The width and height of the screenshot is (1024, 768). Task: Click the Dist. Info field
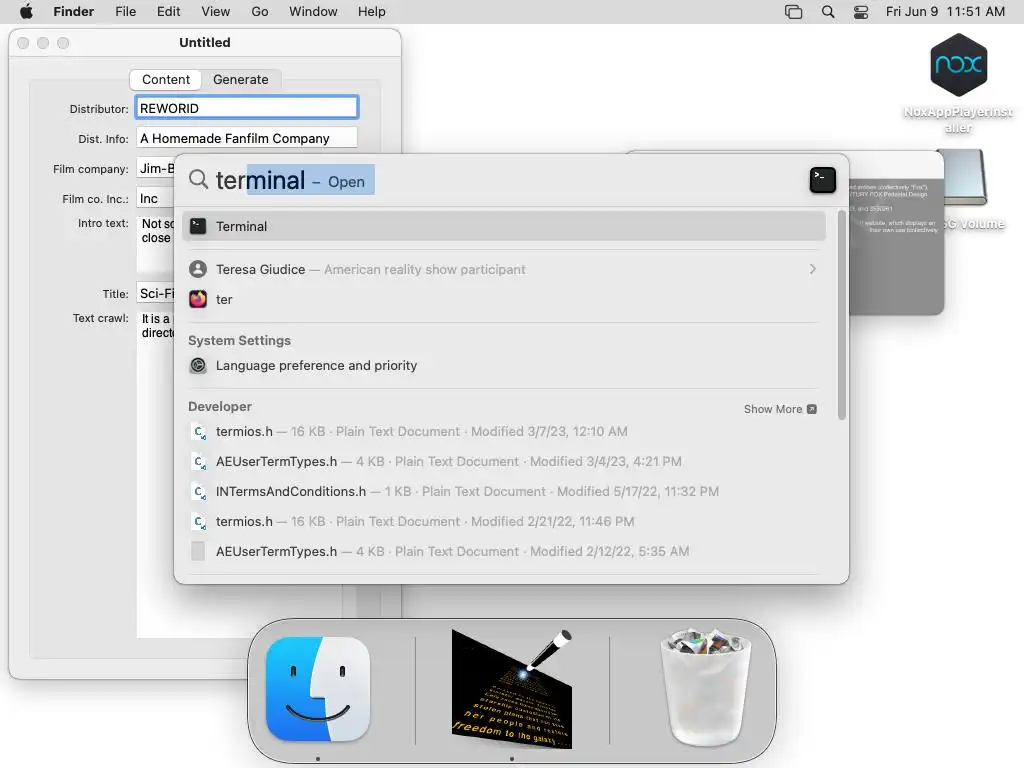[247, 138]
